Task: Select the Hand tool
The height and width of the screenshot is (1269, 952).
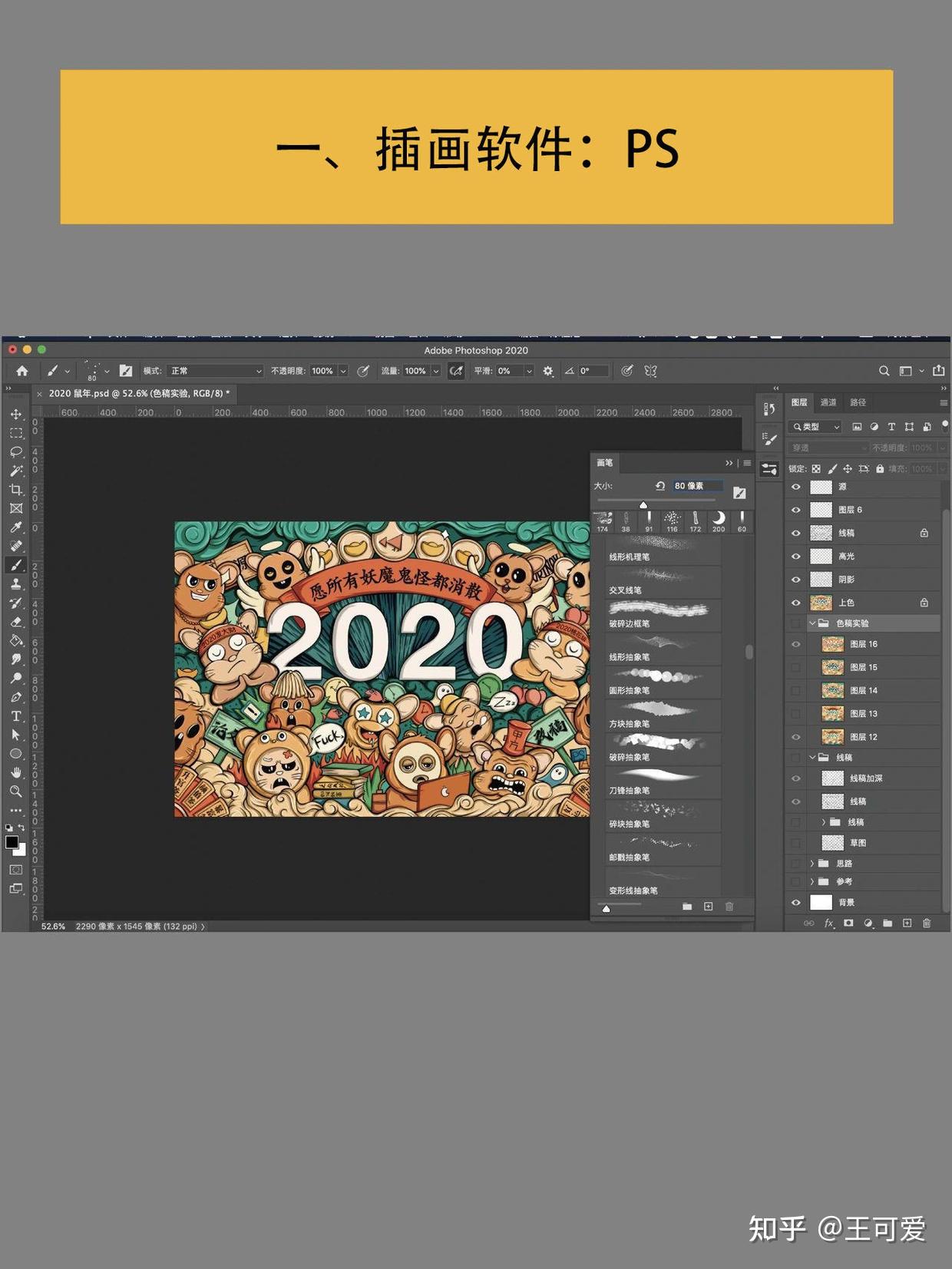Action: 16,772
